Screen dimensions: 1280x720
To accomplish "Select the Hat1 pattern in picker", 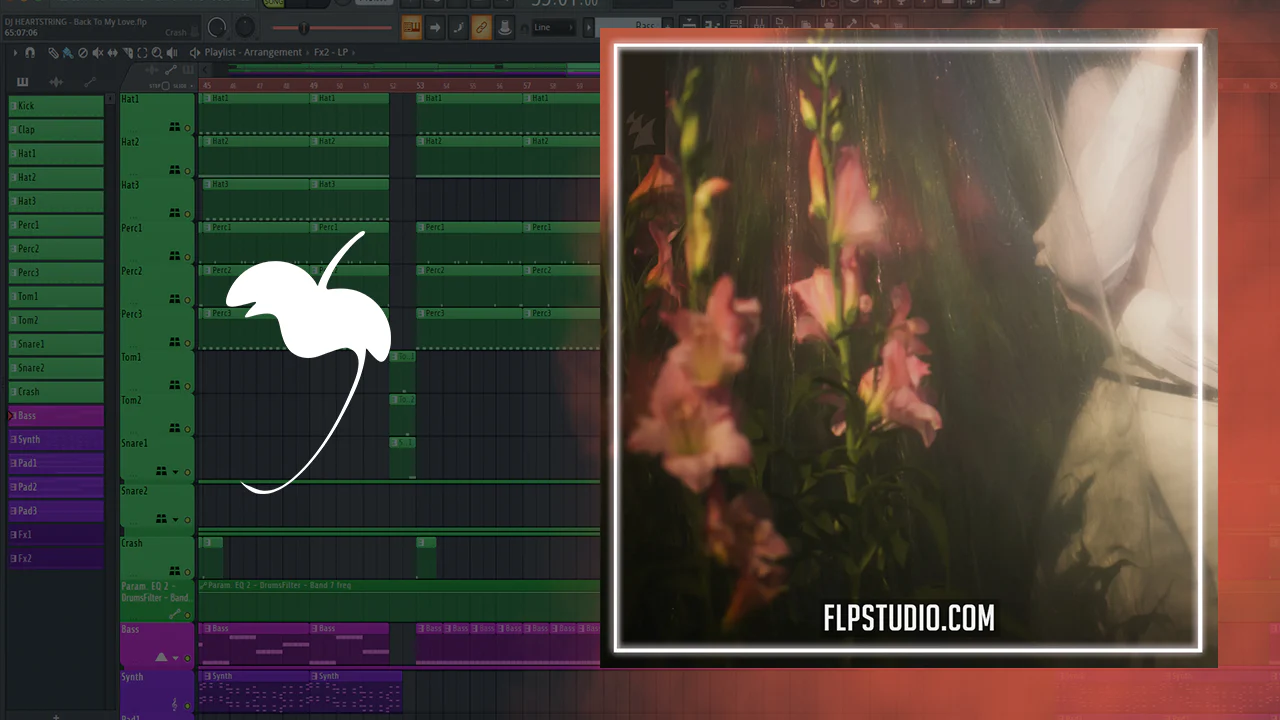I will click(x=56, y=154).
